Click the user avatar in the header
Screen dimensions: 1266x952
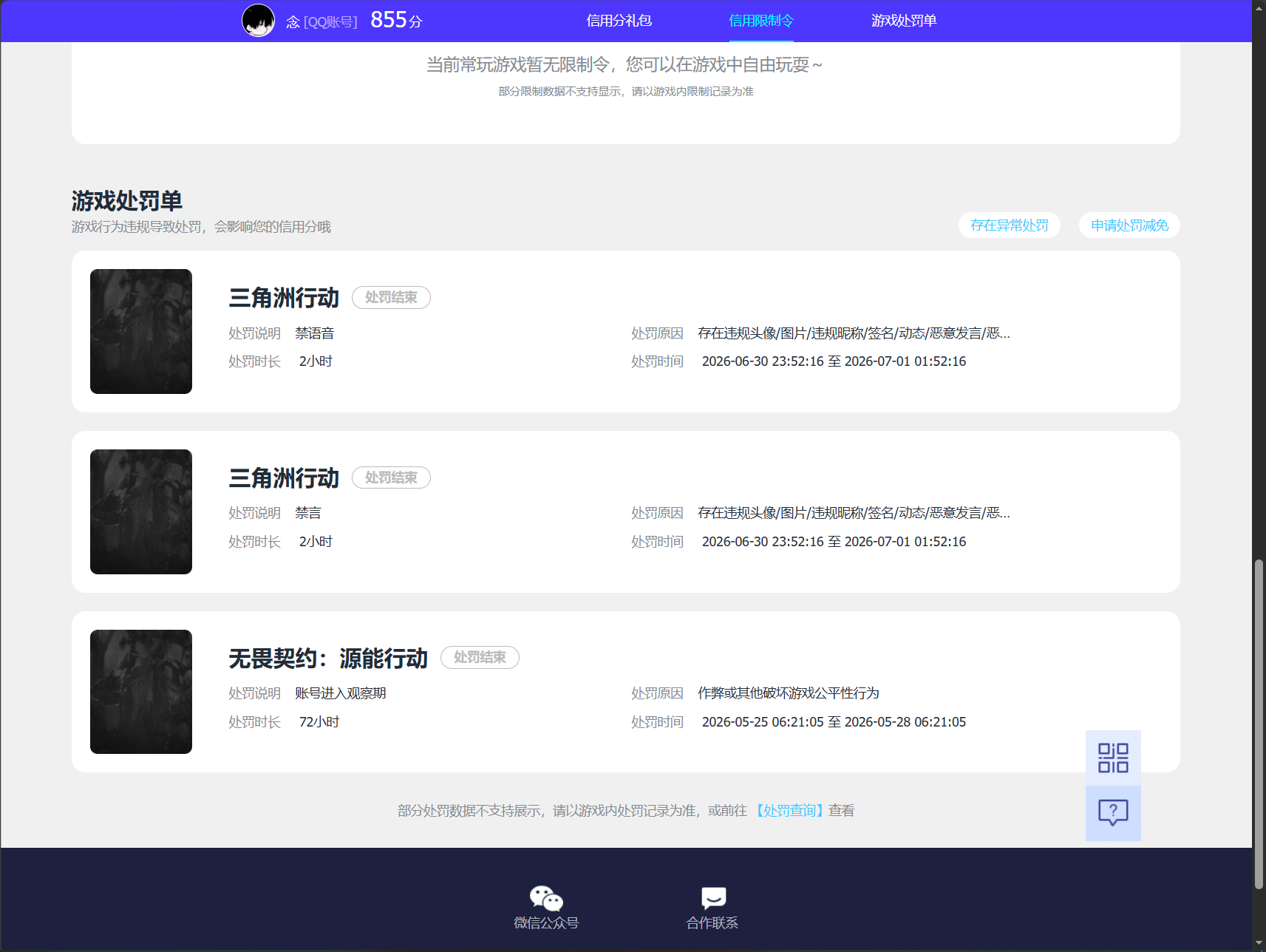(259, 20)
